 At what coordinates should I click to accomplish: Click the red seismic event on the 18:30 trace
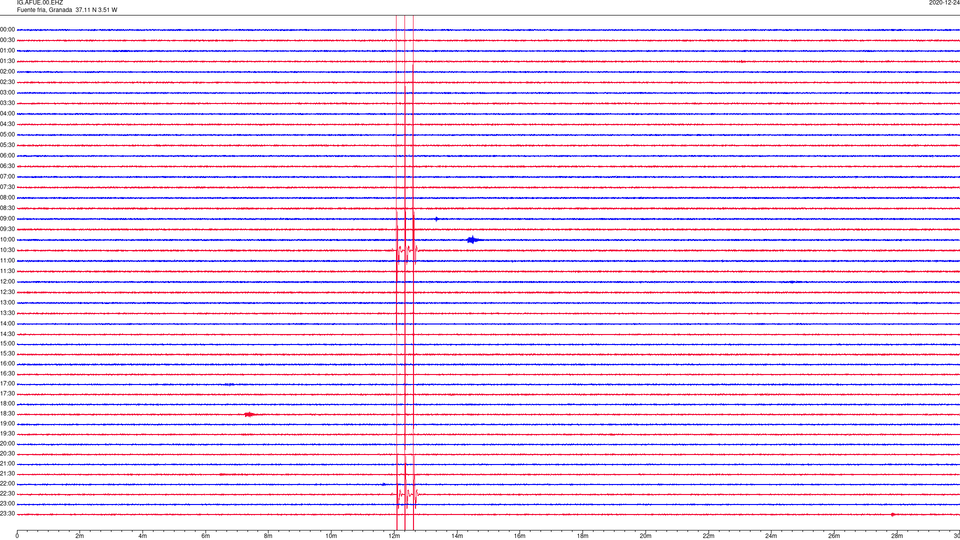(249, 414)
